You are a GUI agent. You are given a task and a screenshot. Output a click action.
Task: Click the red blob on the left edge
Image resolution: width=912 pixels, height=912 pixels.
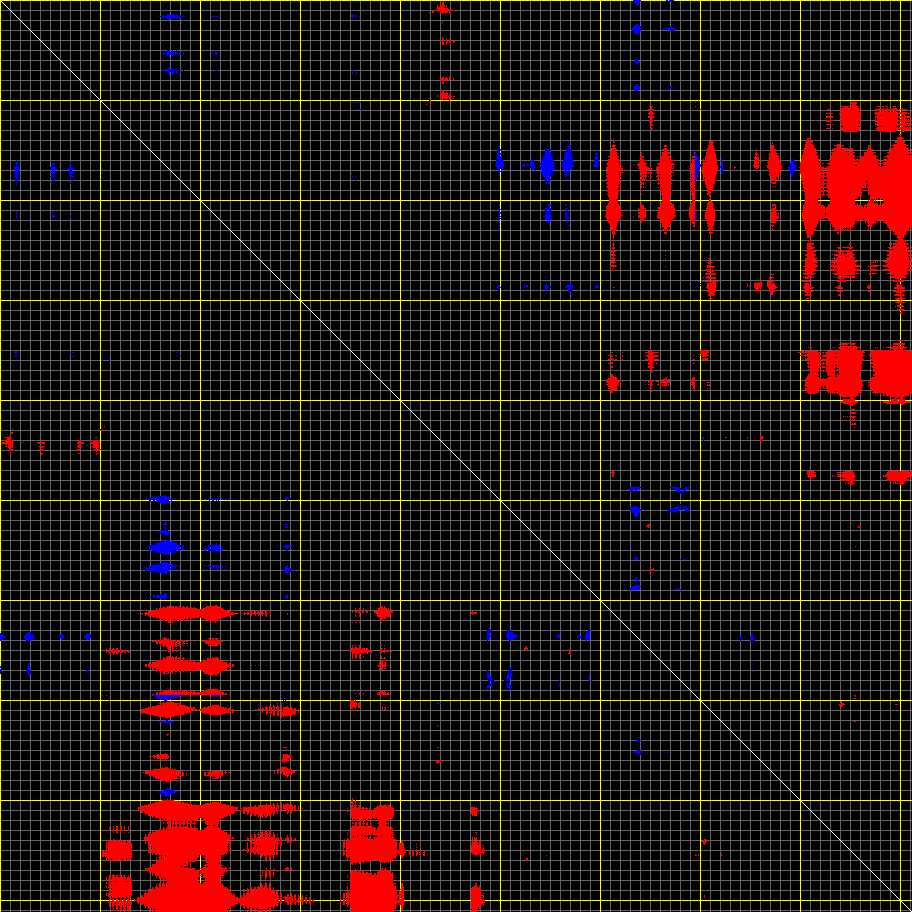click(x=9, y=442)
